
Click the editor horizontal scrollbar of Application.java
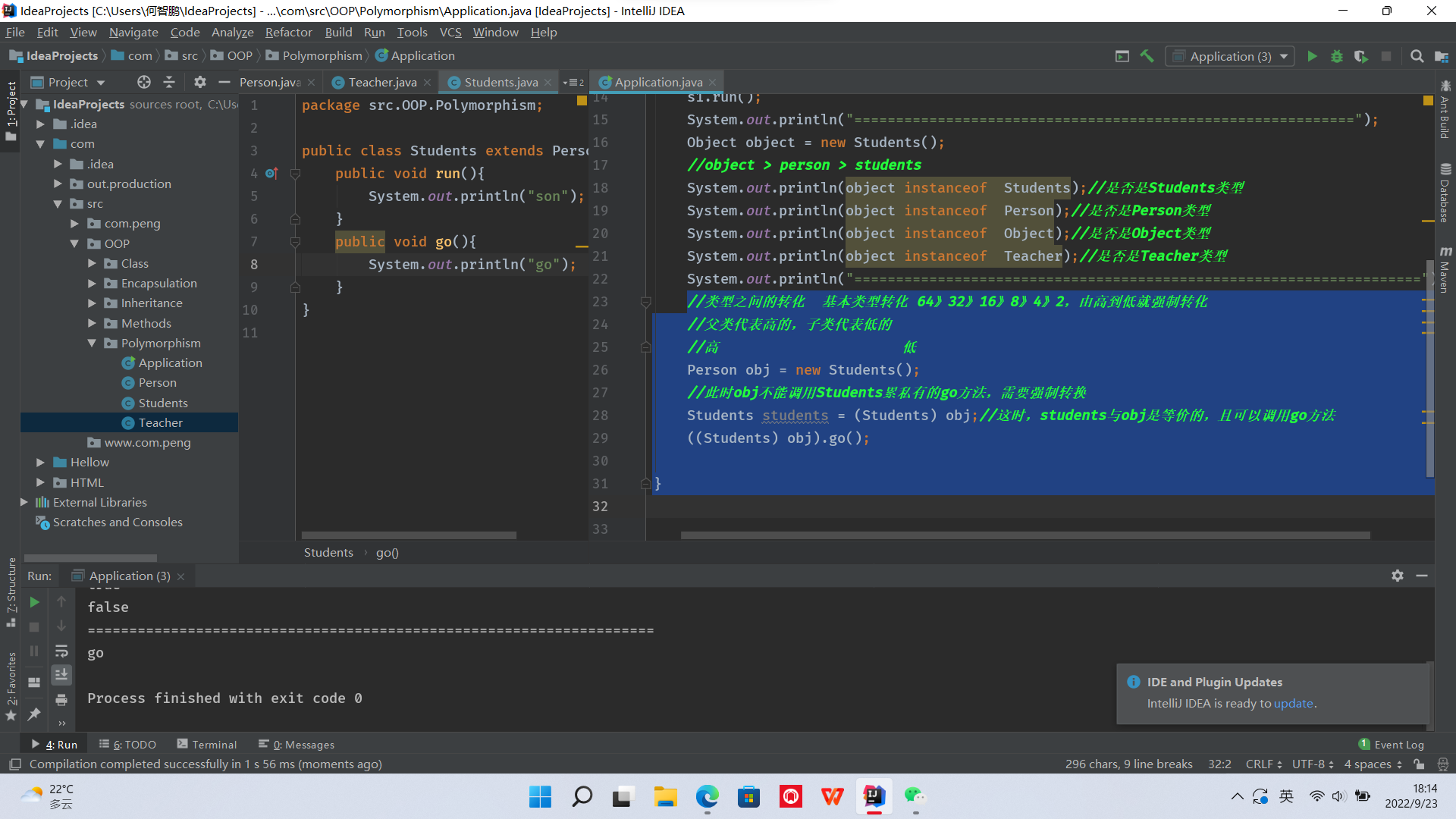tap(1024, 535)
